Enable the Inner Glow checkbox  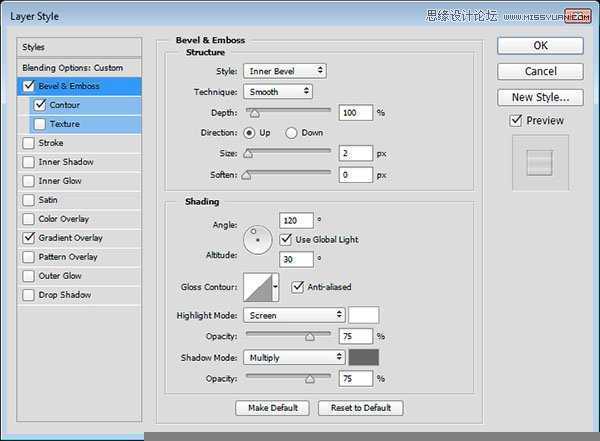pos(28,181)
